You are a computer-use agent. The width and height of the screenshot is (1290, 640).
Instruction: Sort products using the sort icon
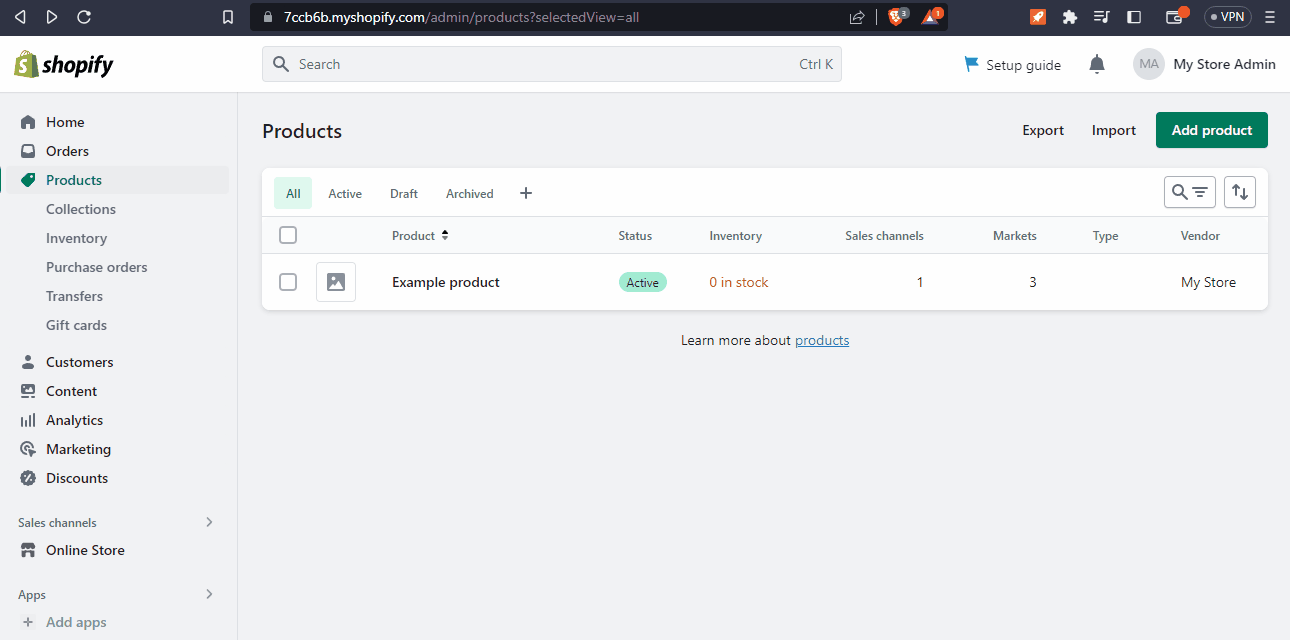tap(1239, 191)
